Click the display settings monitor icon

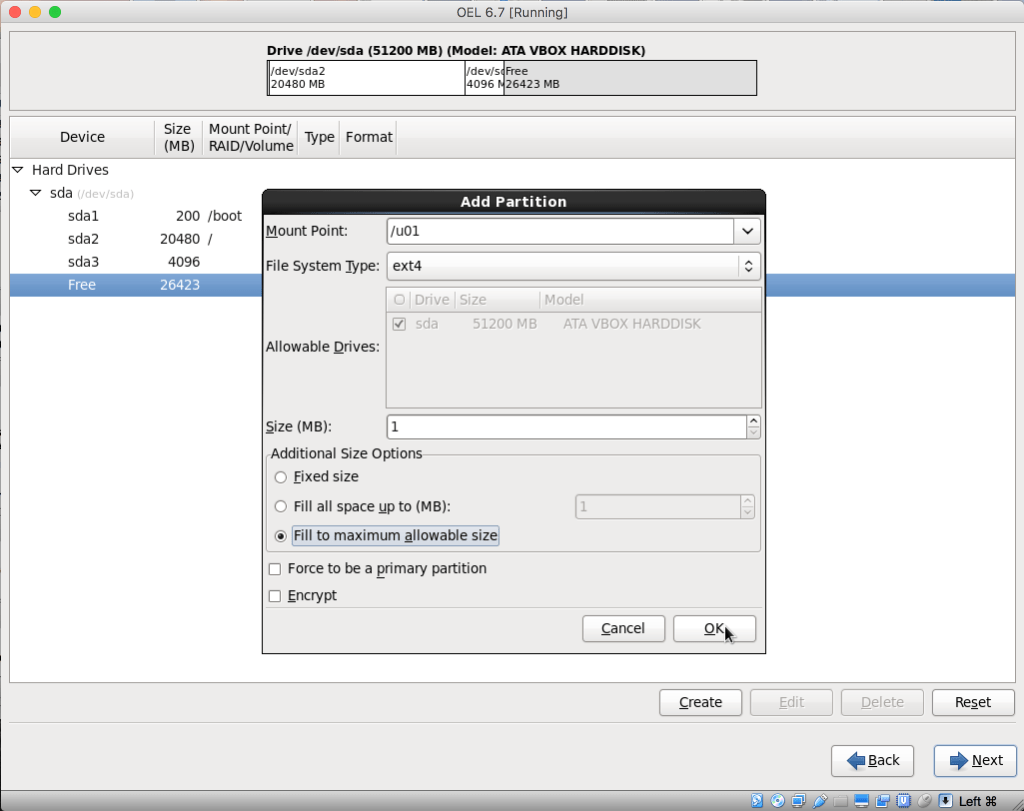click(x=861, y=801)
